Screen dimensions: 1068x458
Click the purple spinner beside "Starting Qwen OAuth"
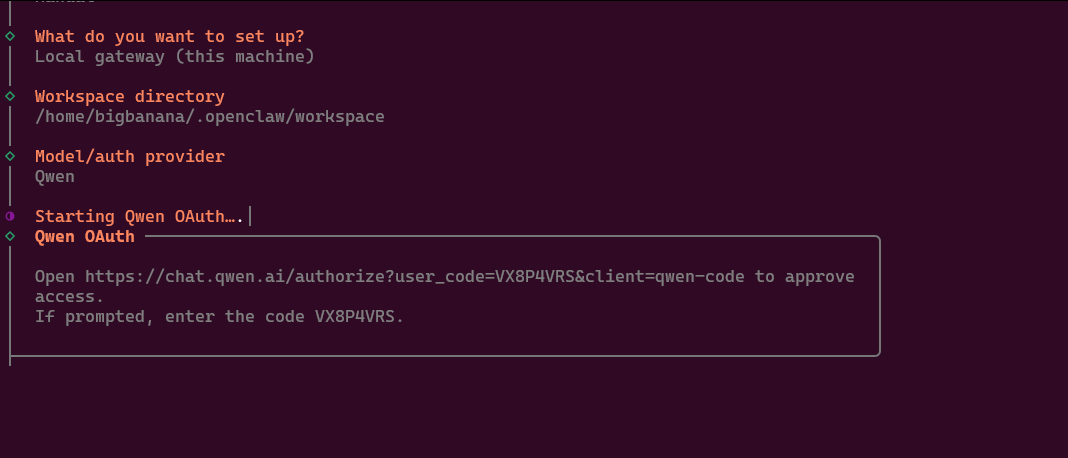(x=10, y=216)
